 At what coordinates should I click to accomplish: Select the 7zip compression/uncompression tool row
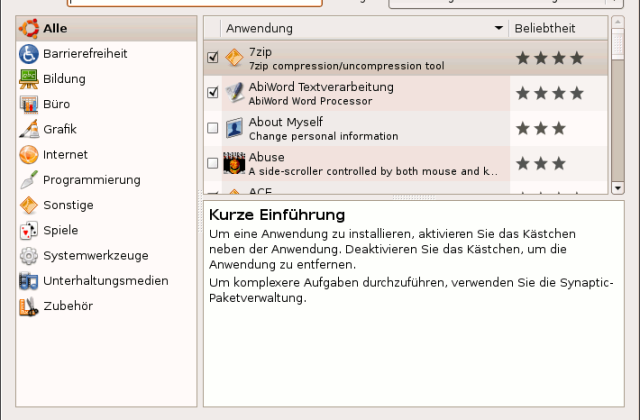406,58
